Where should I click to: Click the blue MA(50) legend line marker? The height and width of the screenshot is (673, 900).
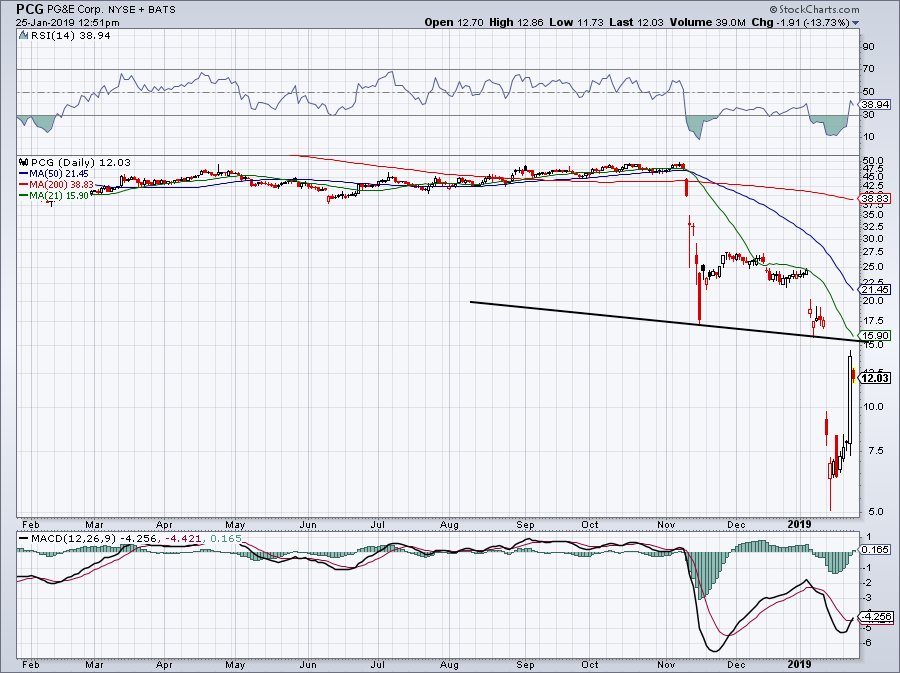coord(24,174)
